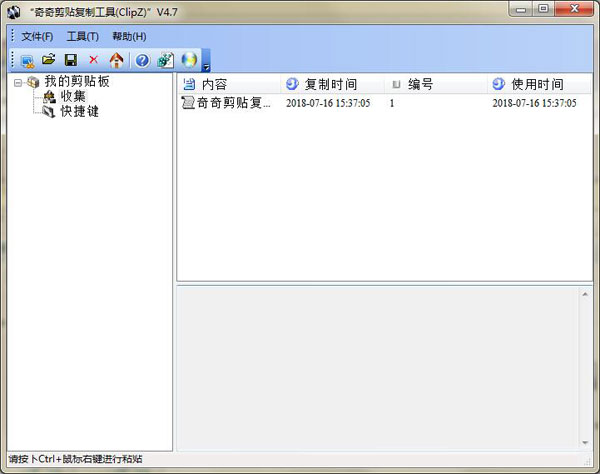Click the 编号 value 1 cell
Image resolution: width=600 pixels, height=474 pixels.
pyautogui.click(x=392, y=103)
